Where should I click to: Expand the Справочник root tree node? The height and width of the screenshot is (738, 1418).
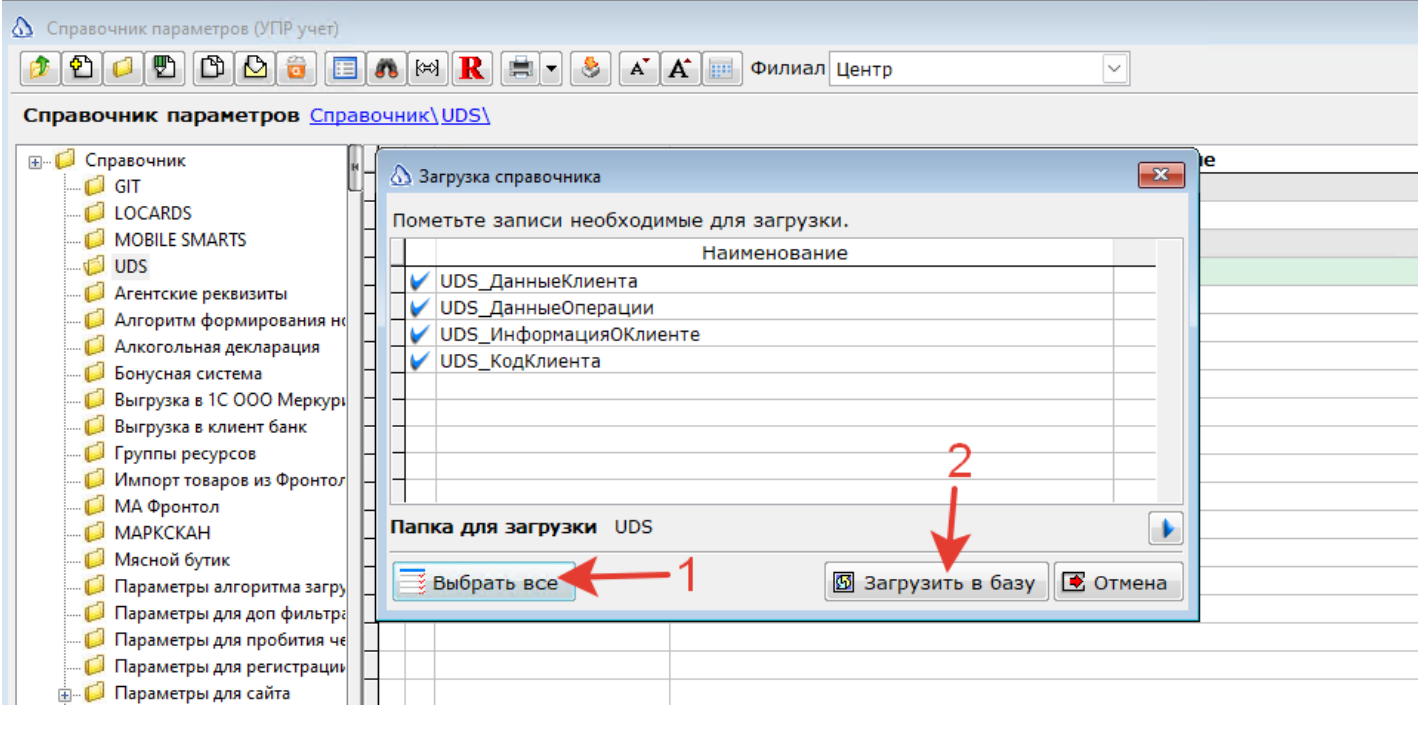pos(35,161)
